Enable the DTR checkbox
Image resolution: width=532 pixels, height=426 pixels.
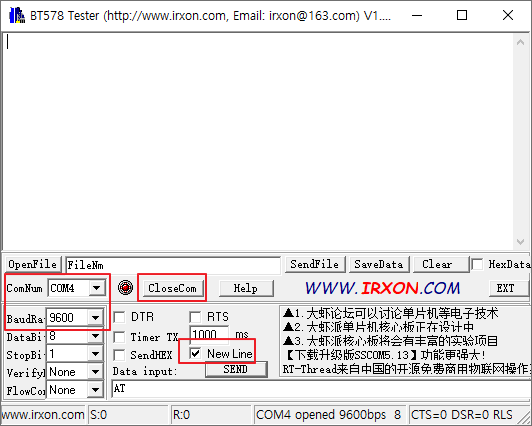(x=119, y=317)
